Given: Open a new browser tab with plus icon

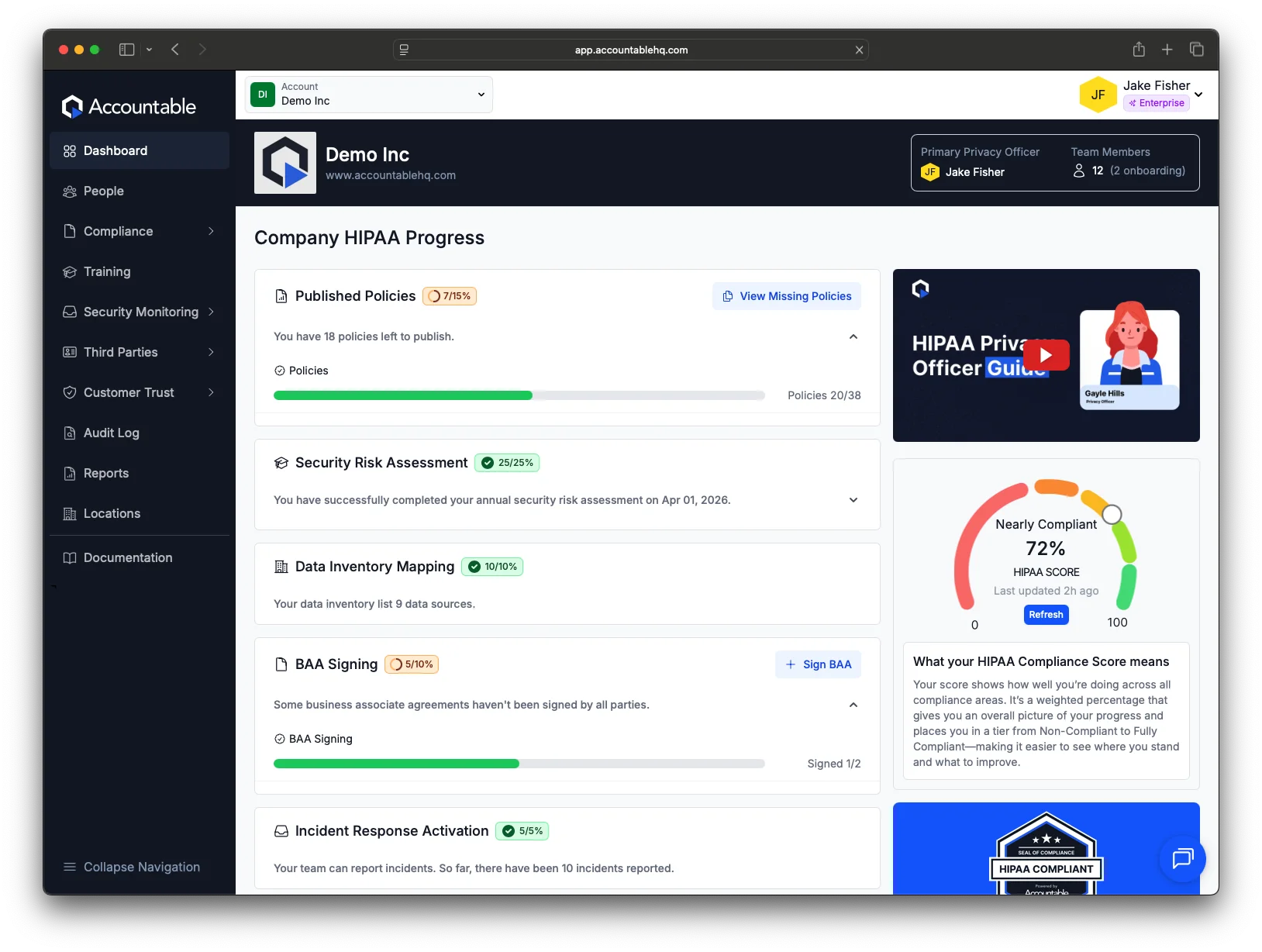Looking at the screenshot, I should coord(1167,50).
